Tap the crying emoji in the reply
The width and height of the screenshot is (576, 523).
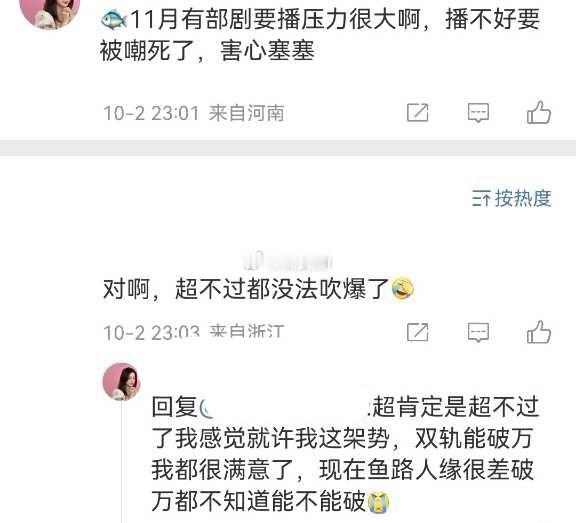tap(378, 502)
